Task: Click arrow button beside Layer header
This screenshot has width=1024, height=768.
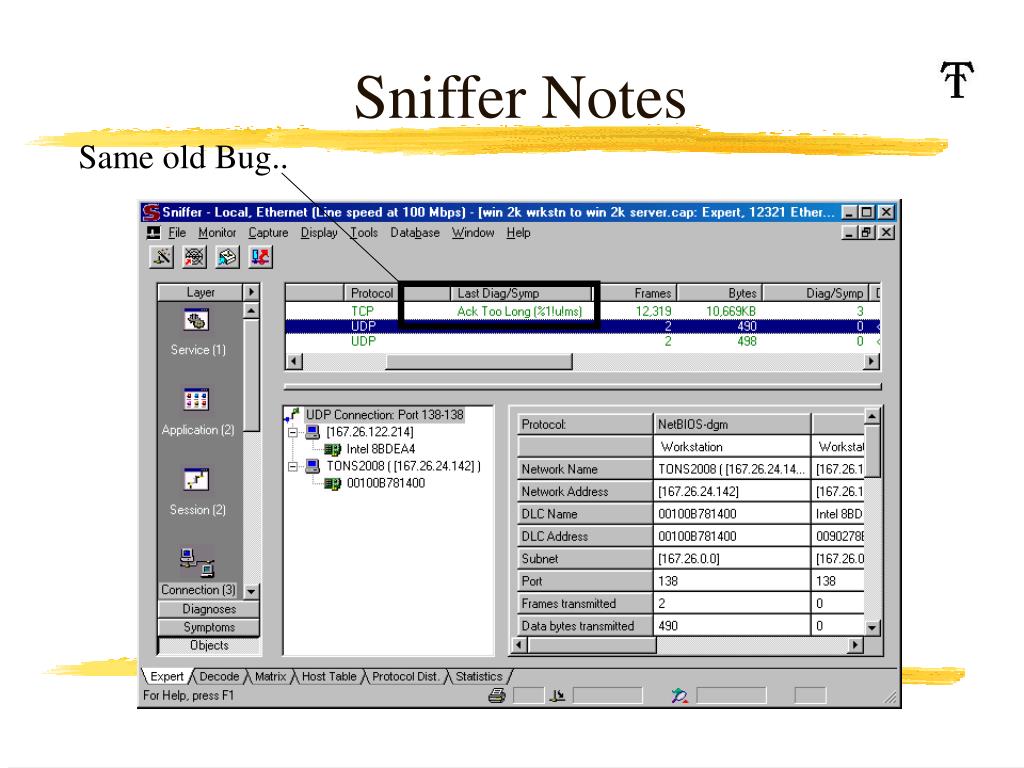Action: pos(251,292)
